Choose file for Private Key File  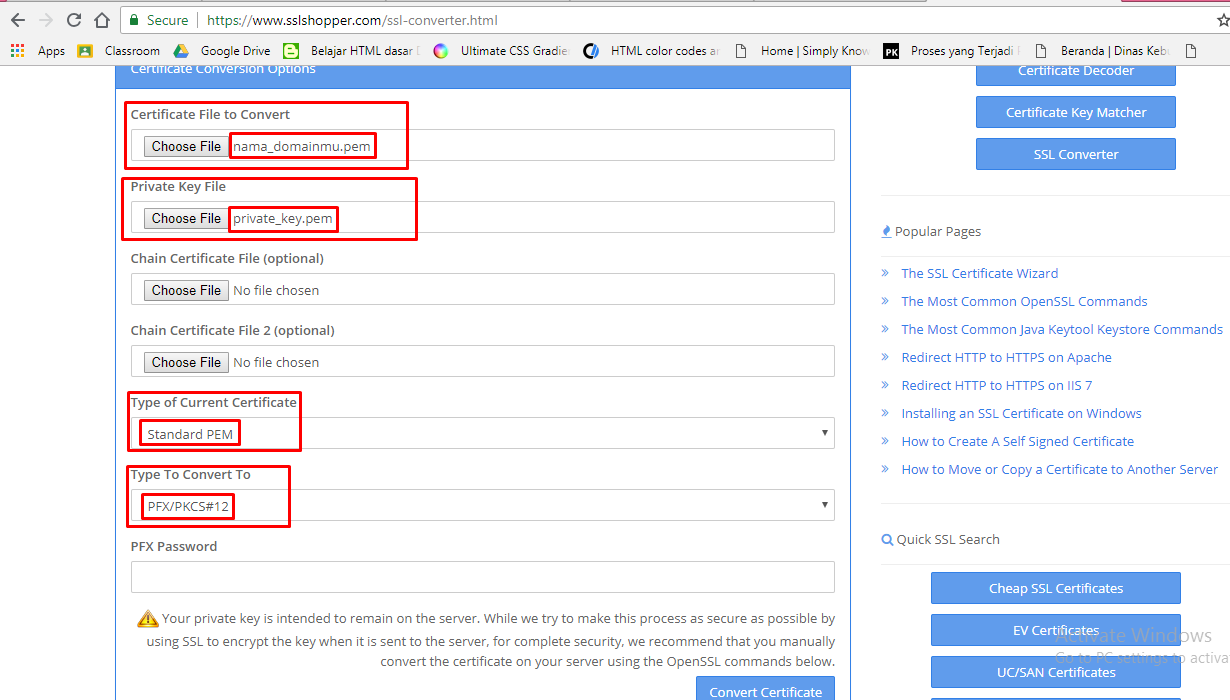[x=186, y=218]
